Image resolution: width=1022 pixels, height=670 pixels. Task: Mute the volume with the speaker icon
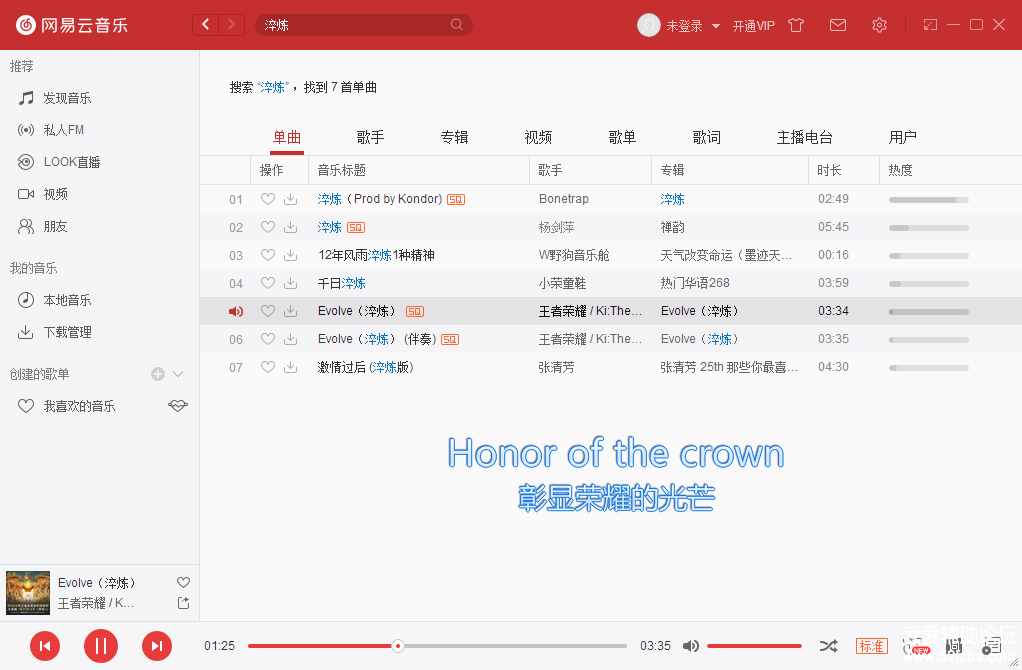(690, 646)
